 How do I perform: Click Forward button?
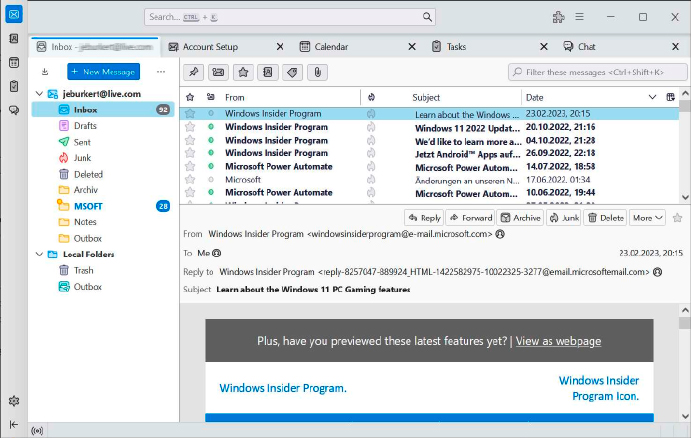[471, 218]
